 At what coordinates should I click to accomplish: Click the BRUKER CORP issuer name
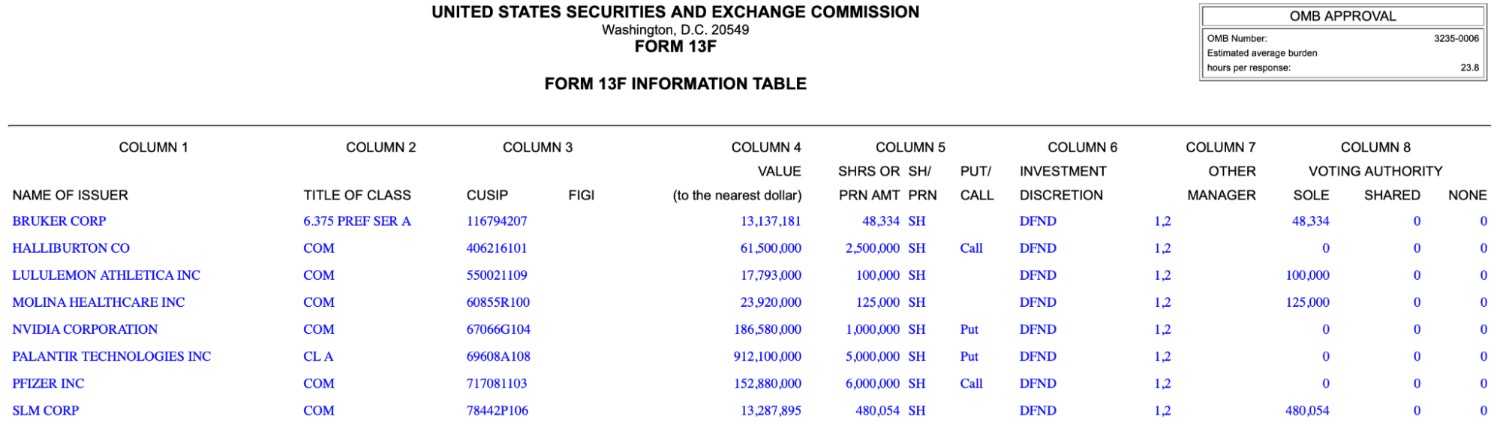59,221
